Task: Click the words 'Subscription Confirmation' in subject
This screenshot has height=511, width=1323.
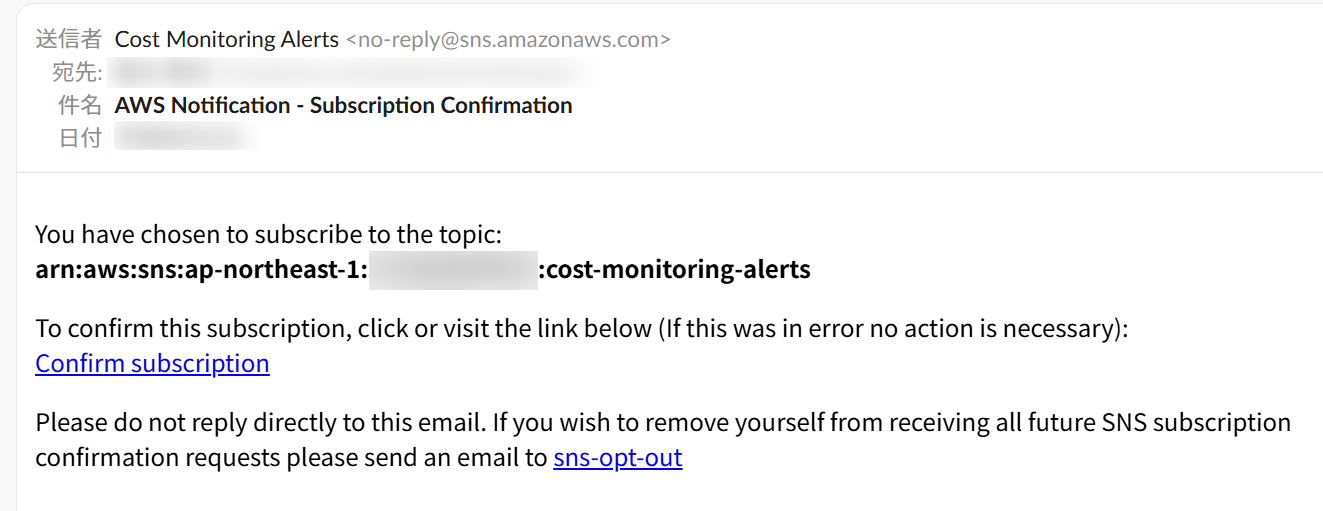Action: pyautogui.click(x=441, y=106)
